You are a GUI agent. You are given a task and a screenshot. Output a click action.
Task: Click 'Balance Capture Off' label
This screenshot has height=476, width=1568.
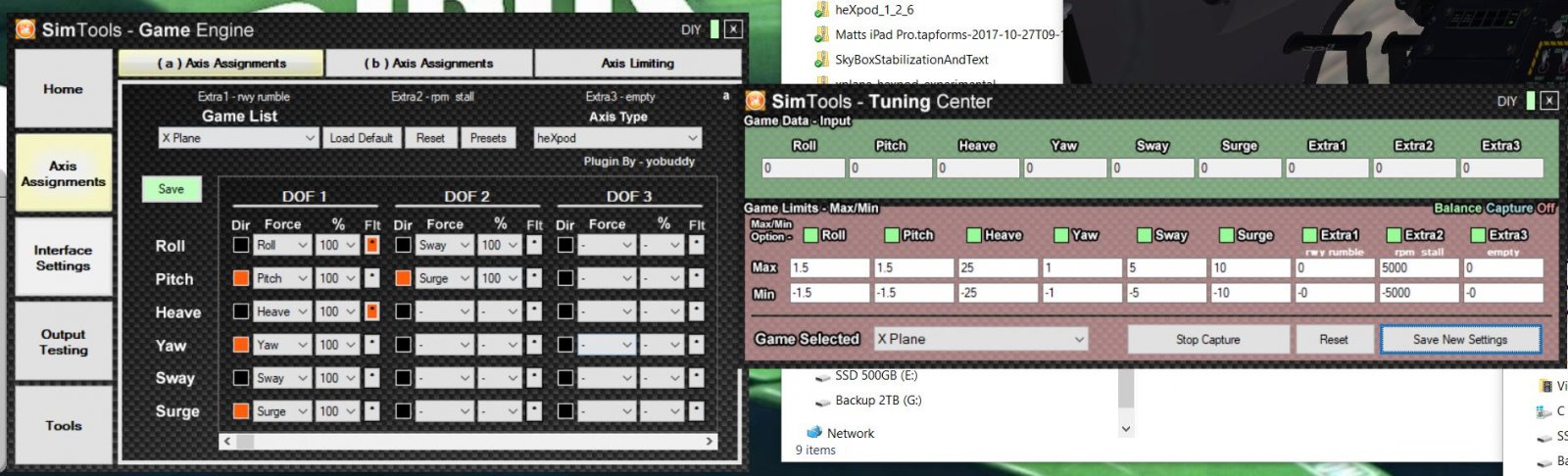[1494, 208]
